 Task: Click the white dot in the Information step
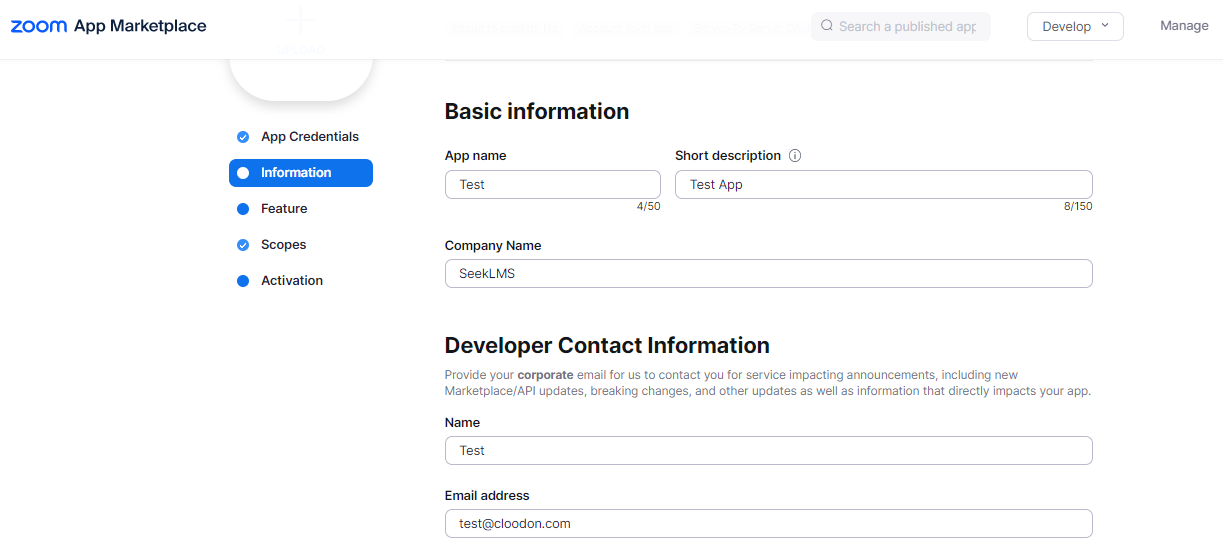(243, 173)
